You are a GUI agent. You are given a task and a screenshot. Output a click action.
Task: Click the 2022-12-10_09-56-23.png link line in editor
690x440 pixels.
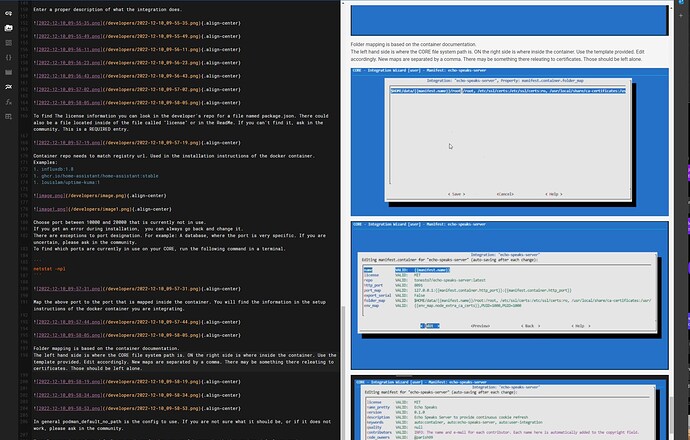137,62
